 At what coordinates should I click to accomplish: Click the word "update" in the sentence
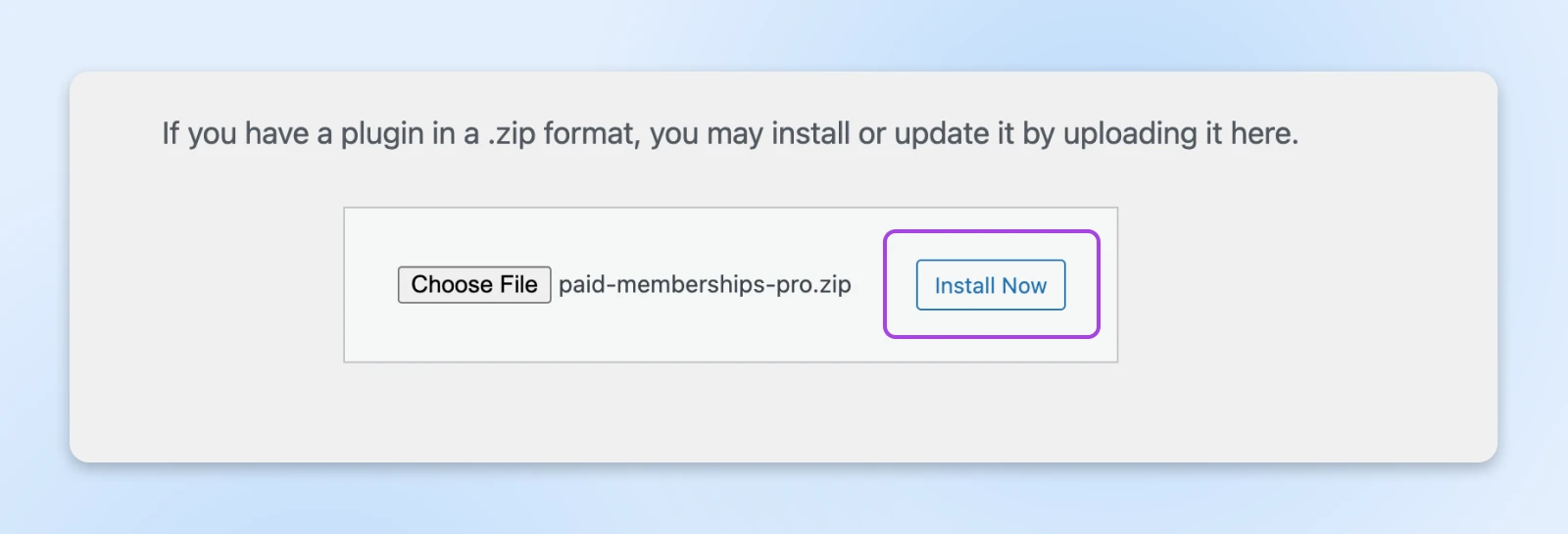(942, 134)
